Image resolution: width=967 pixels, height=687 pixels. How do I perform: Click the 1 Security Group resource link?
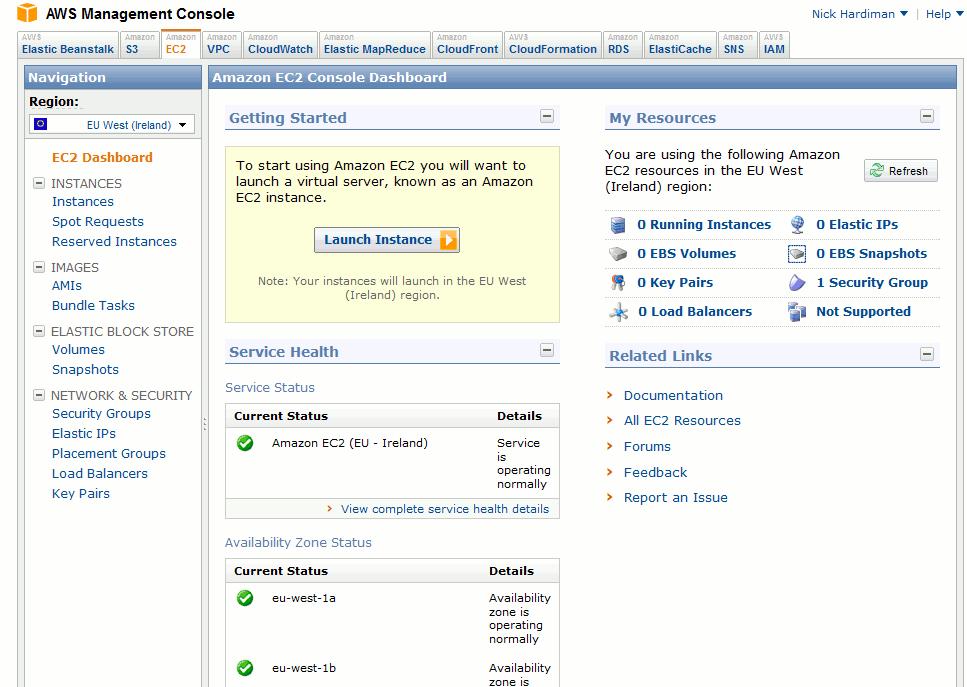(x=872, y=282)
